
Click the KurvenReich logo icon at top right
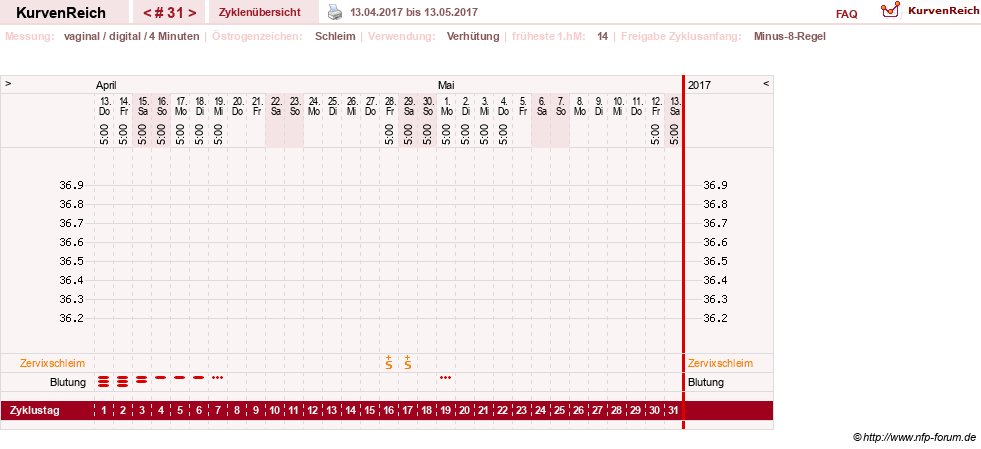coord(890,9)
